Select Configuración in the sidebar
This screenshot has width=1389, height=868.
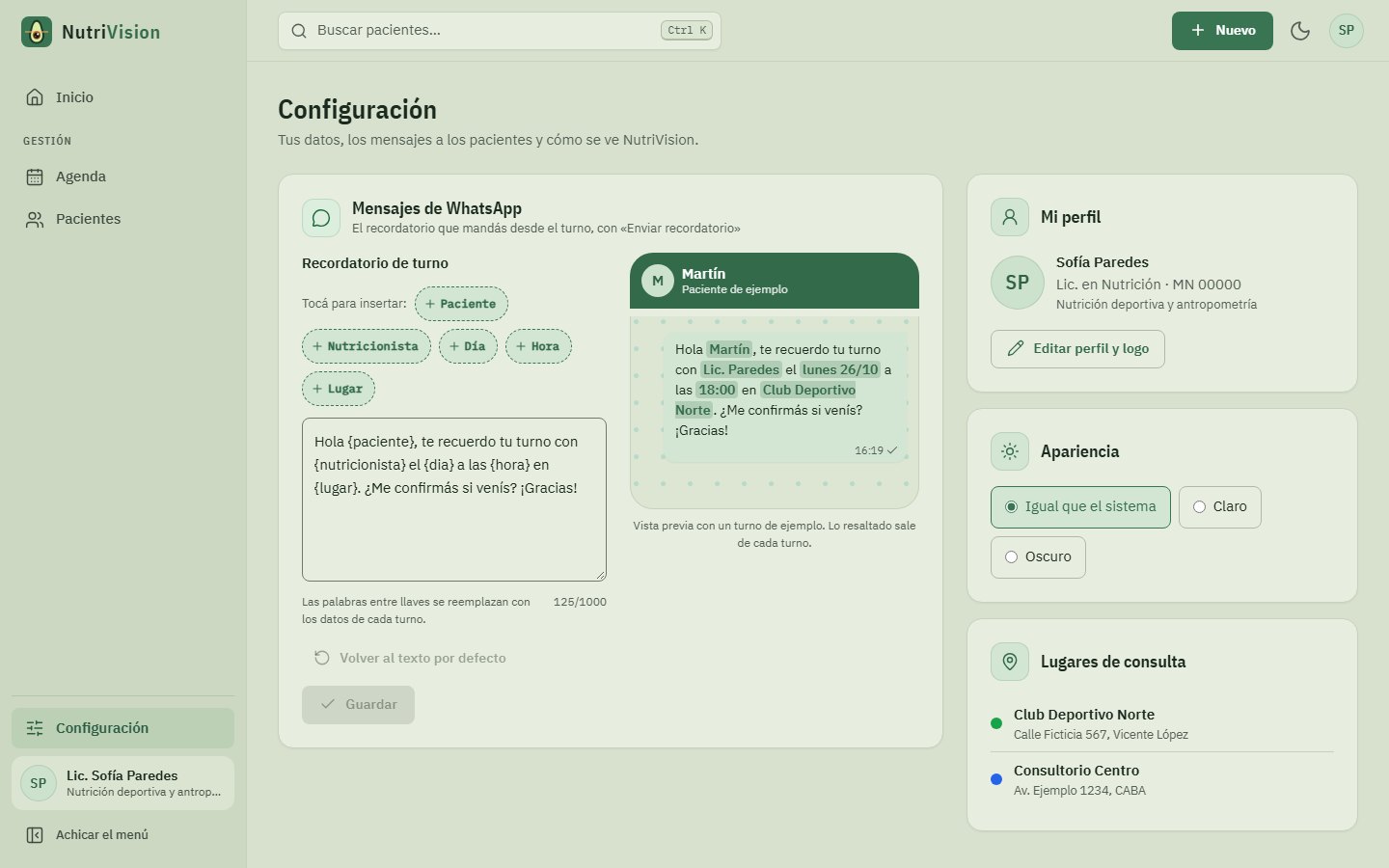click(x=123, y=728)
